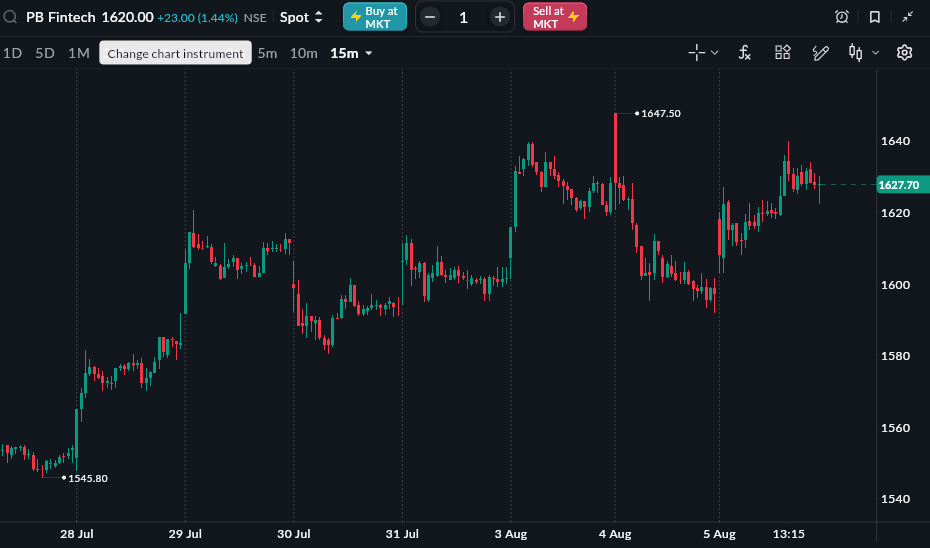This screenshot has width=930, height=548.
Task: Click the quantity input field
Action: coord(464,17)
